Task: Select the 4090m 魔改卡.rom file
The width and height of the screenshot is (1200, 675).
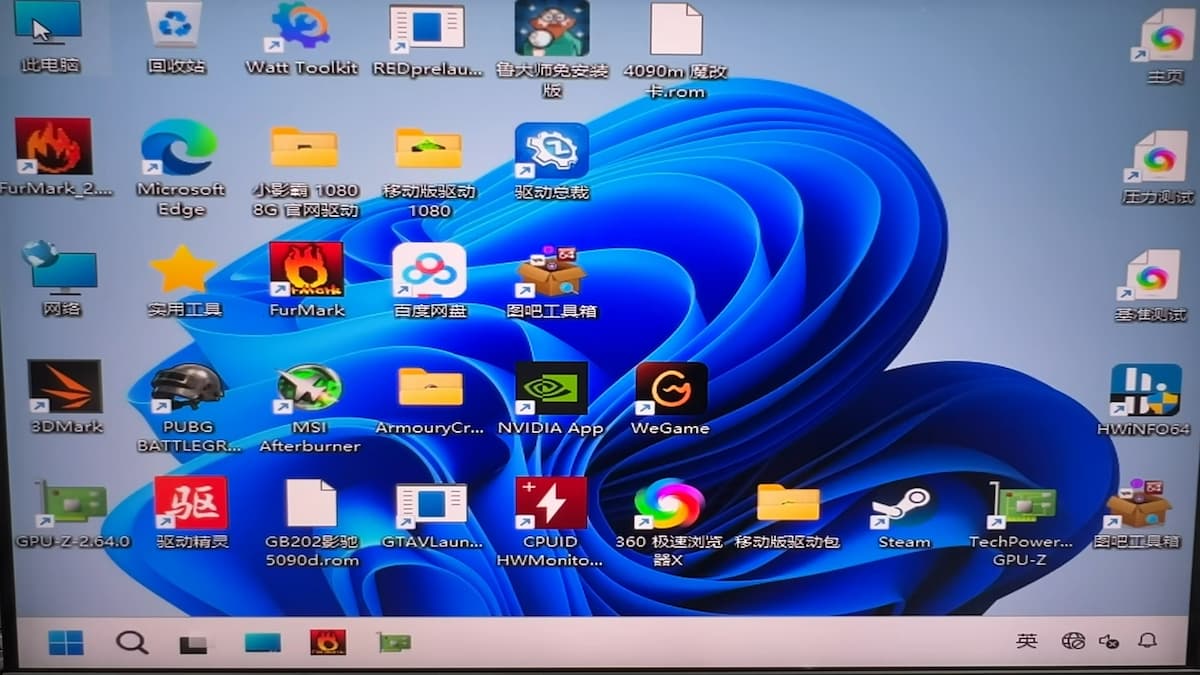Action: pyautogui.click(x=676, y=50)
